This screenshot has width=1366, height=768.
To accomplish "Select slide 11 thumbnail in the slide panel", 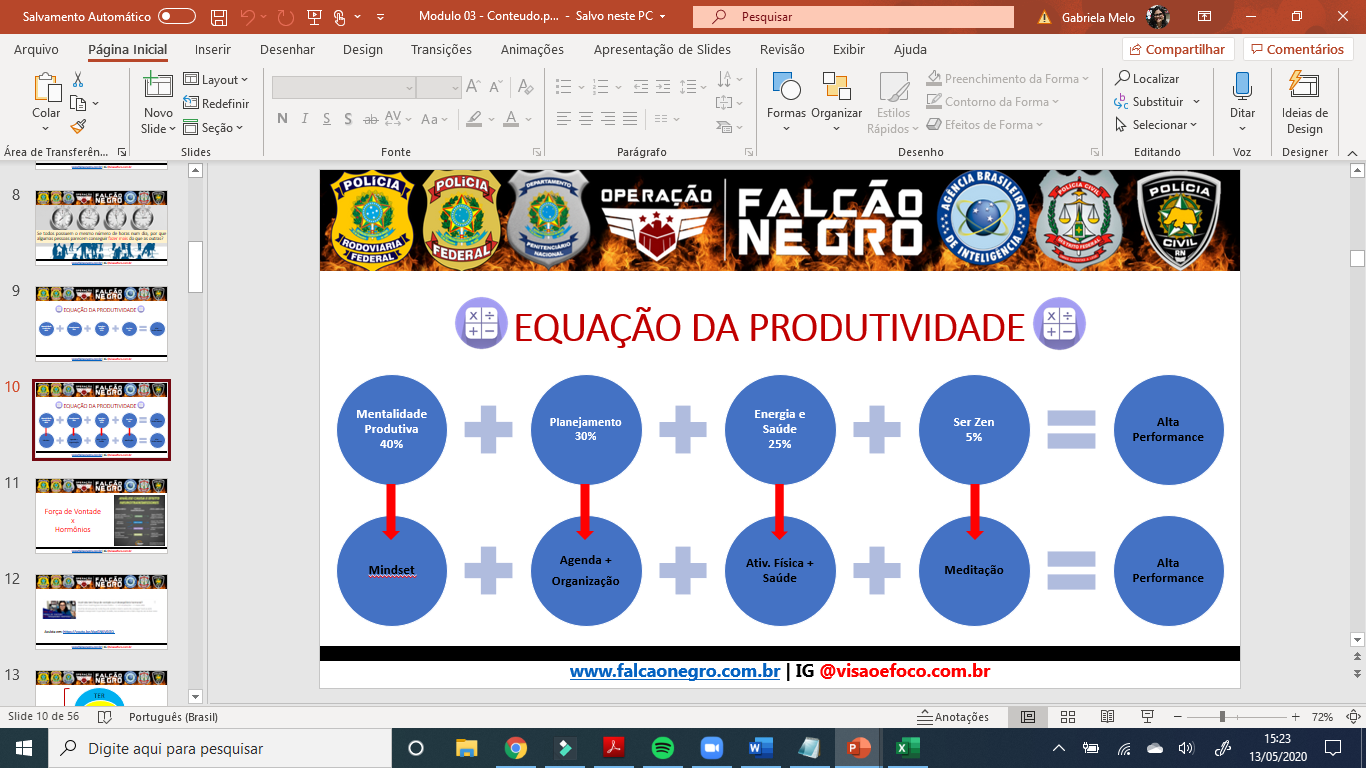I will (x=101, y=517).
